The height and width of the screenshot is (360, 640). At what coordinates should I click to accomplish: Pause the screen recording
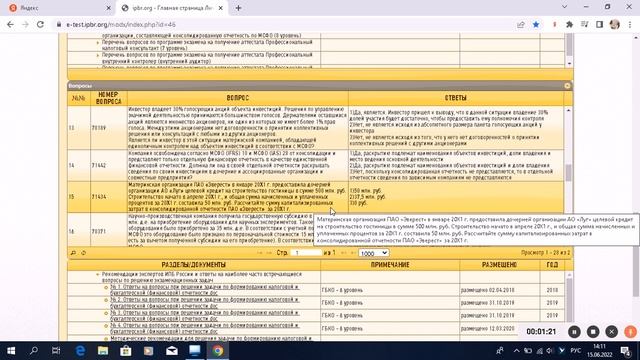click(574, 332)
